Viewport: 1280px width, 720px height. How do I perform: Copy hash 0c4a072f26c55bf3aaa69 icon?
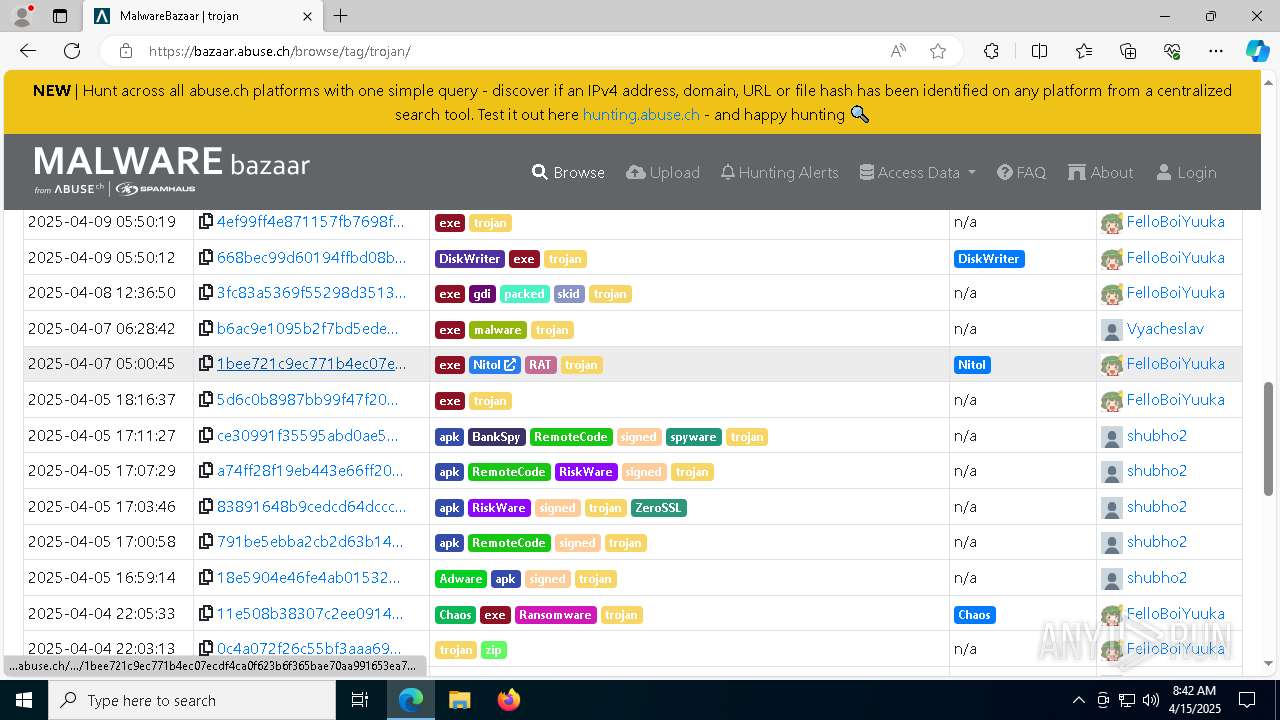pyautogui.click(x=205, y=648)
